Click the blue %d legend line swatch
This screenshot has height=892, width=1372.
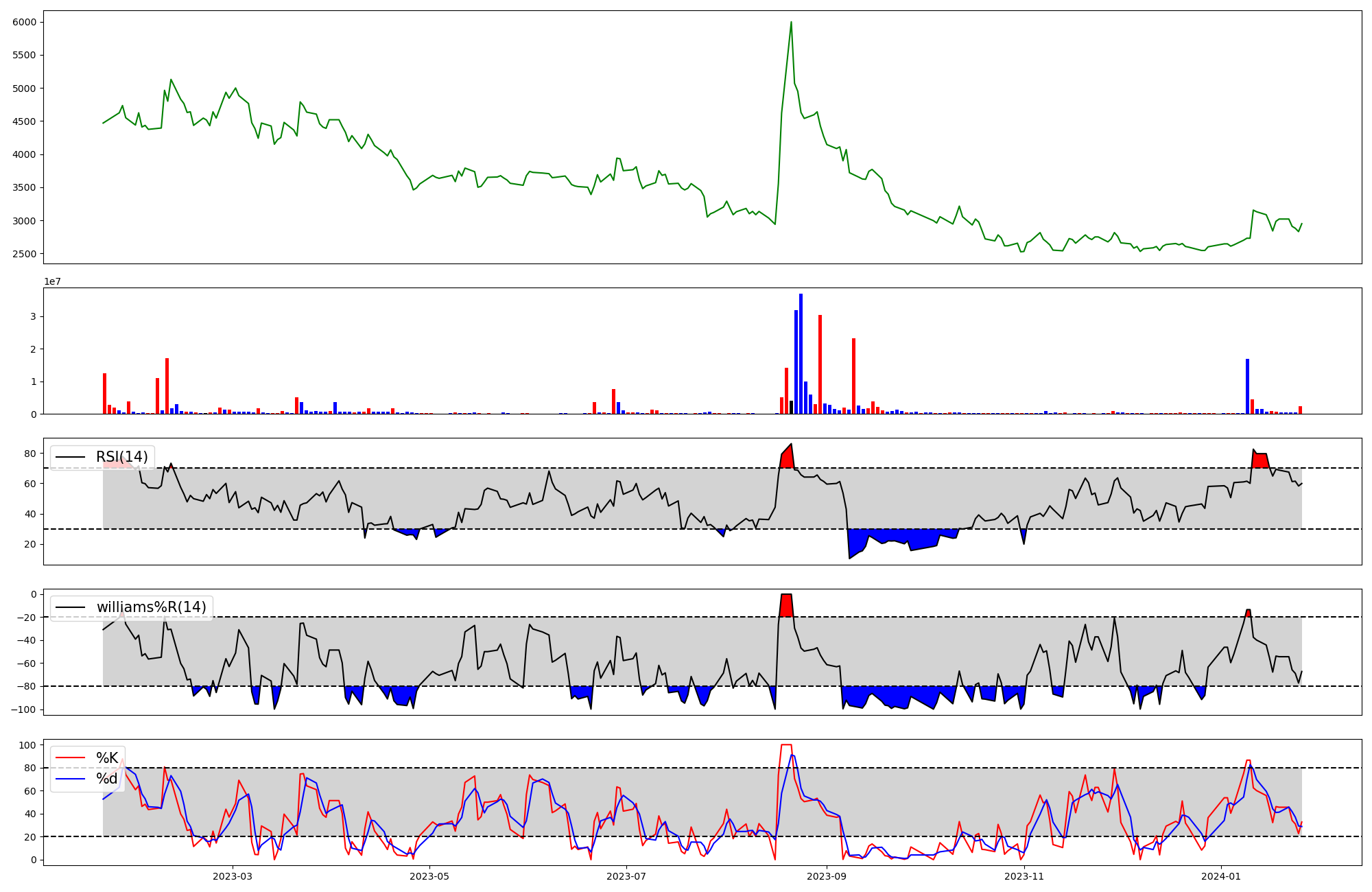pyautogui.click(x=70, y=779)
